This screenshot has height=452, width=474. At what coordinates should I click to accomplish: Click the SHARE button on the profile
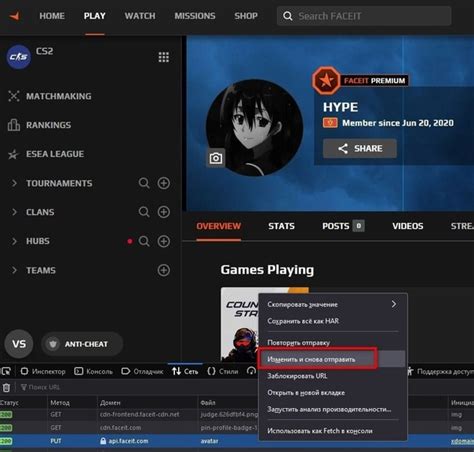click(360, 148)
